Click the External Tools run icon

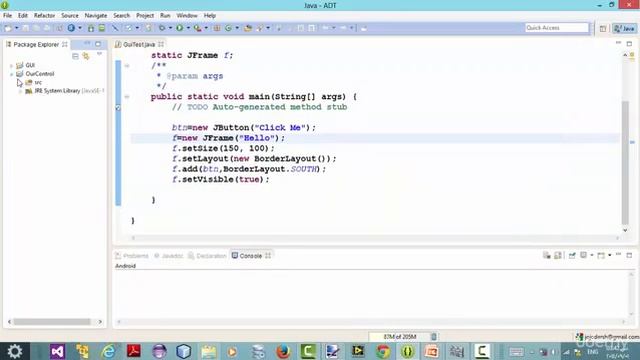(198, 28)
